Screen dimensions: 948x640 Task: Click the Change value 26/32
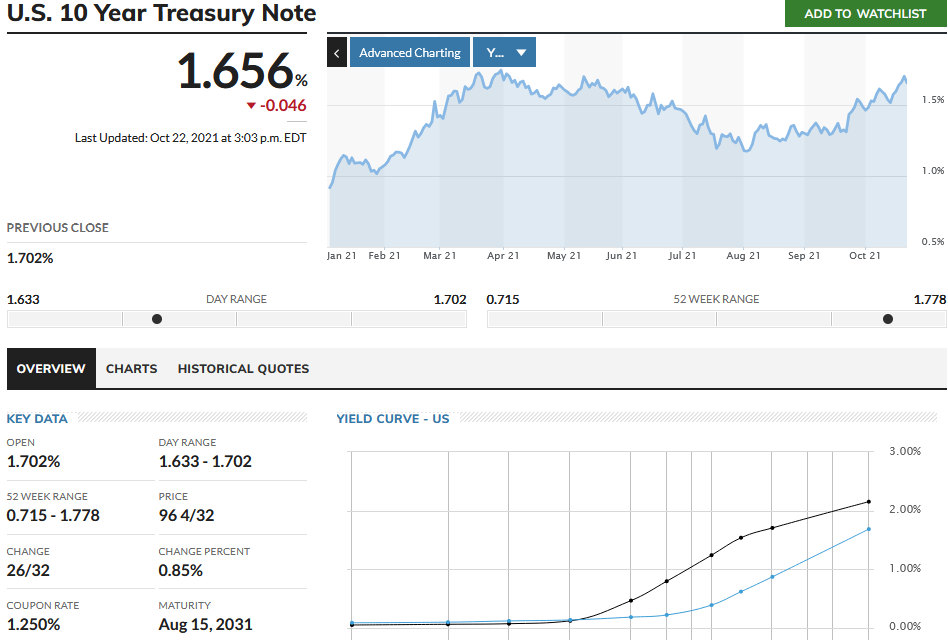[28, 571]
